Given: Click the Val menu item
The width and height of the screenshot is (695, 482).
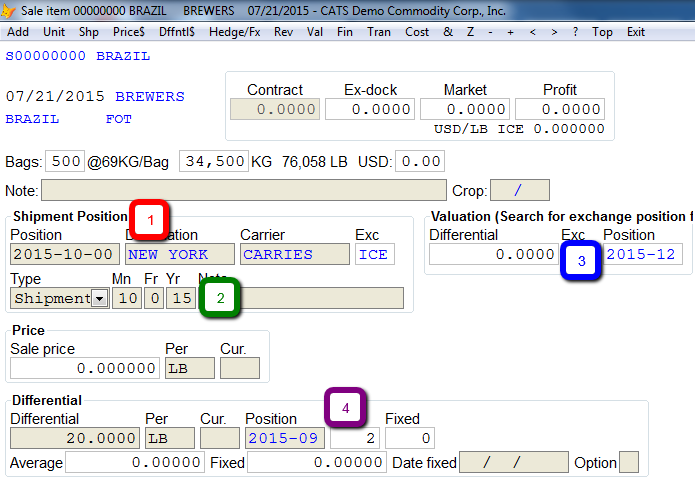Looking at the screenshot, I should [315, 32].
